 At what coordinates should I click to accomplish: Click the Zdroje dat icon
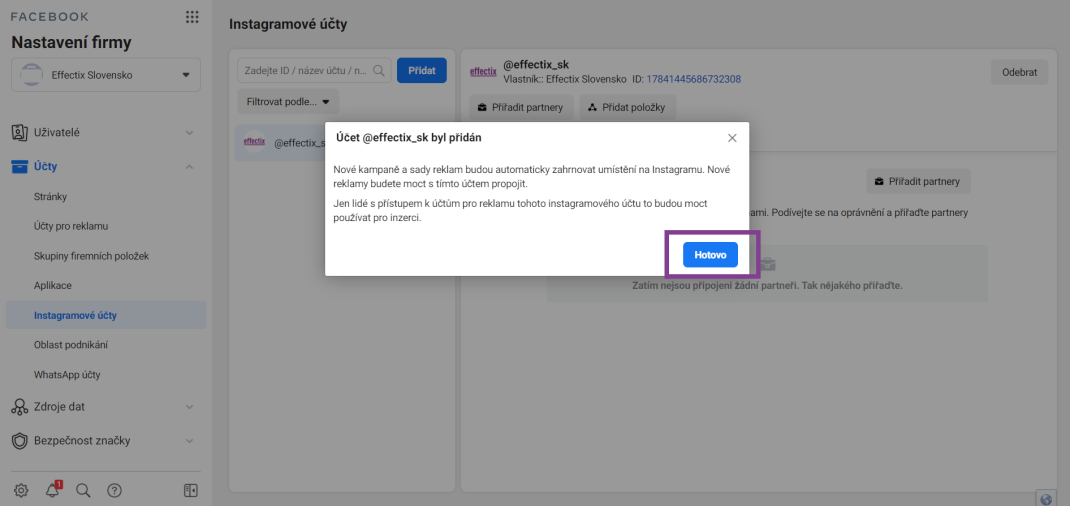coord(20,406)
